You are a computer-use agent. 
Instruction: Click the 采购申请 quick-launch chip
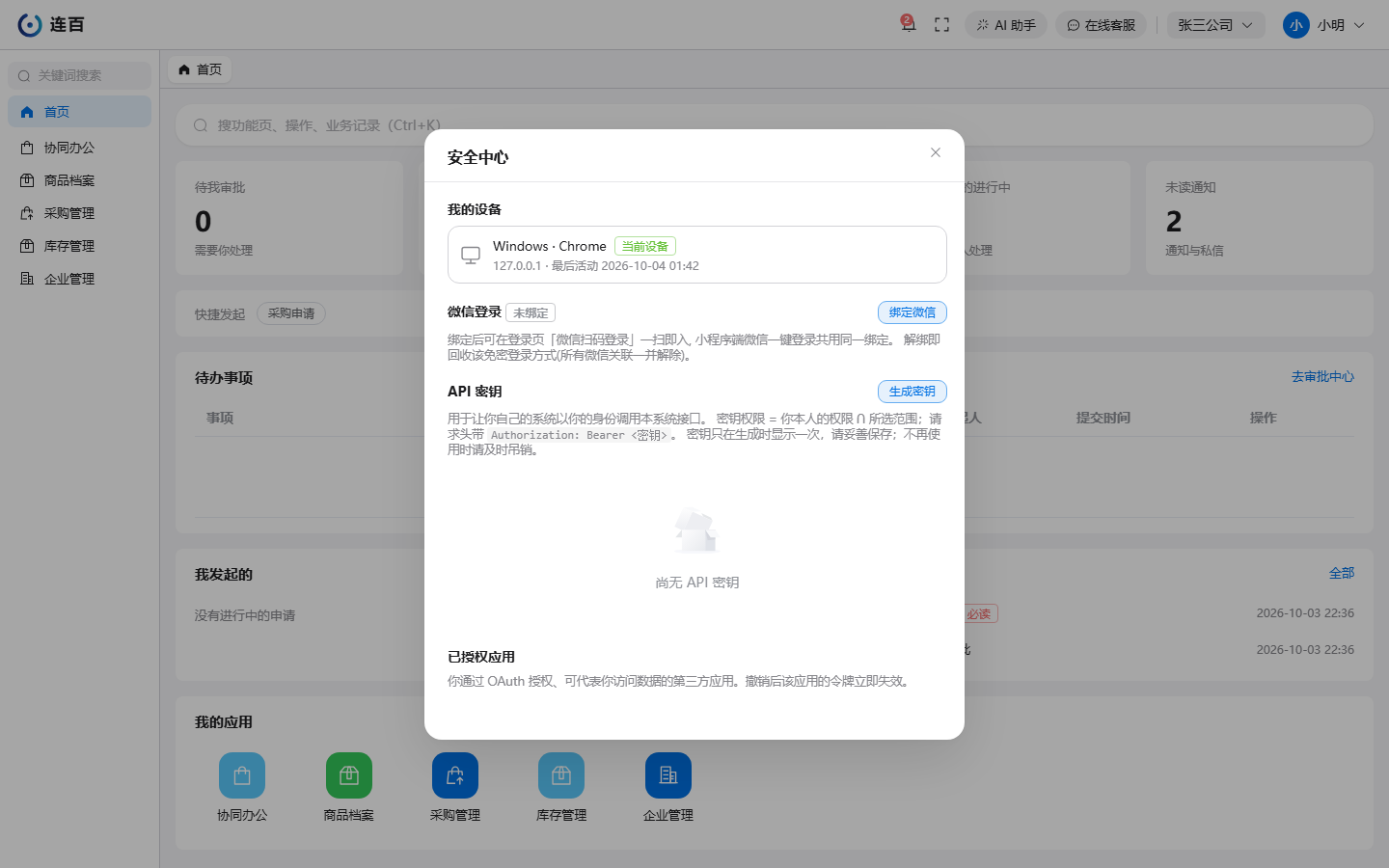coord(291,313)
